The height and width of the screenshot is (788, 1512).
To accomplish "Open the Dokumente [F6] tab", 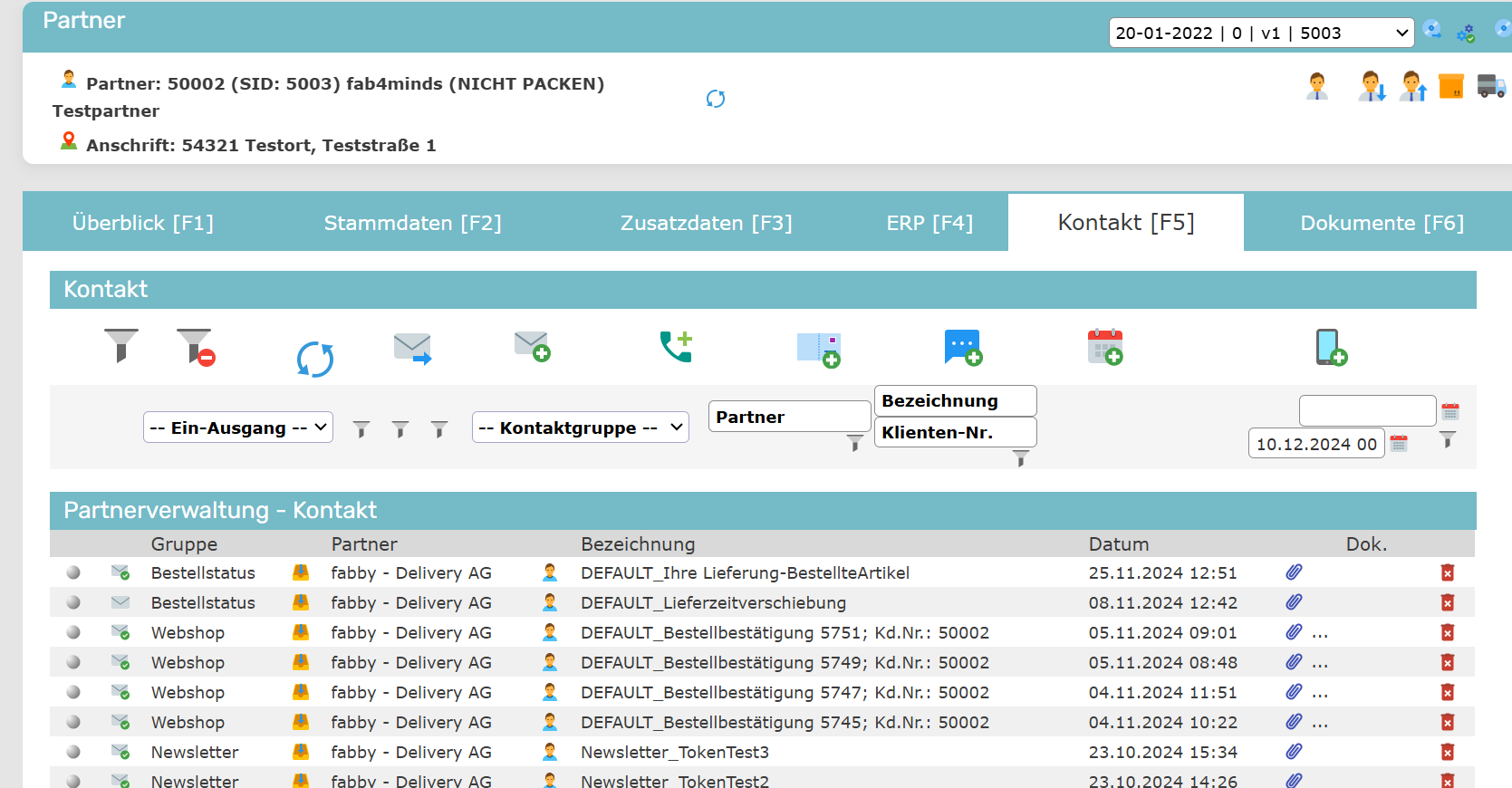I will (1382, 223).
